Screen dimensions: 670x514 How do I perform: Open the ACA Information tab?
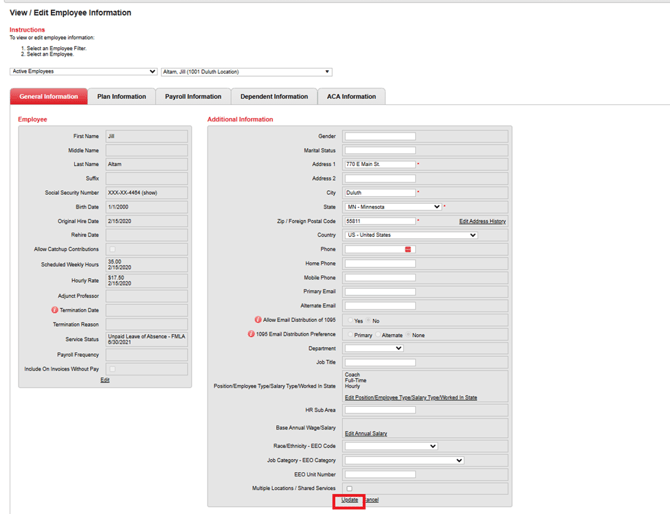click(351, 97)
